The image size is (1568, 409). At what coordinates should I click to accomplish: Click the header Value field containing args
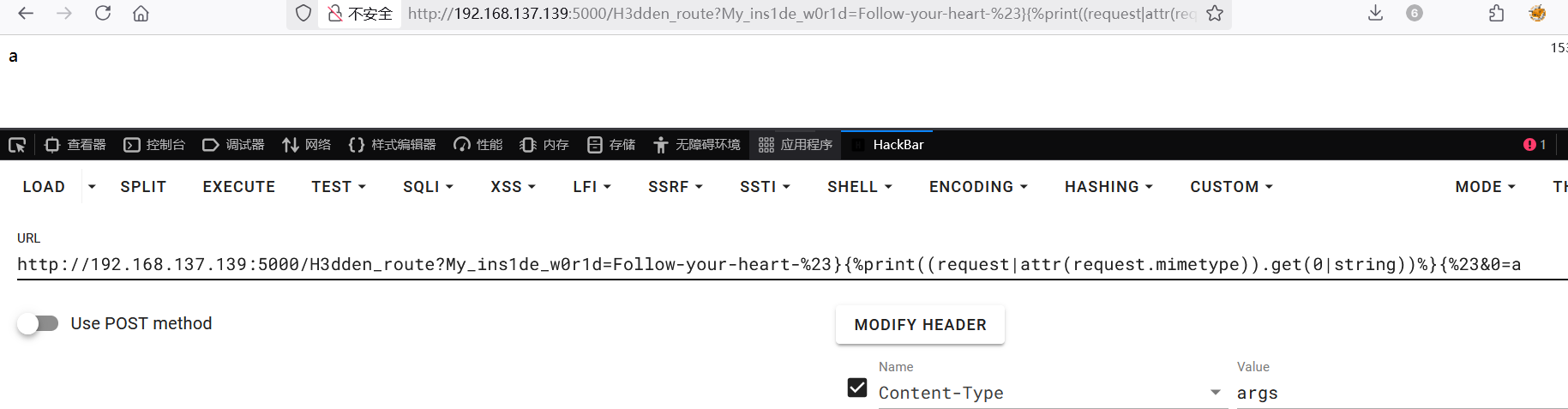pyautogui.click(x=1397, y=393)
